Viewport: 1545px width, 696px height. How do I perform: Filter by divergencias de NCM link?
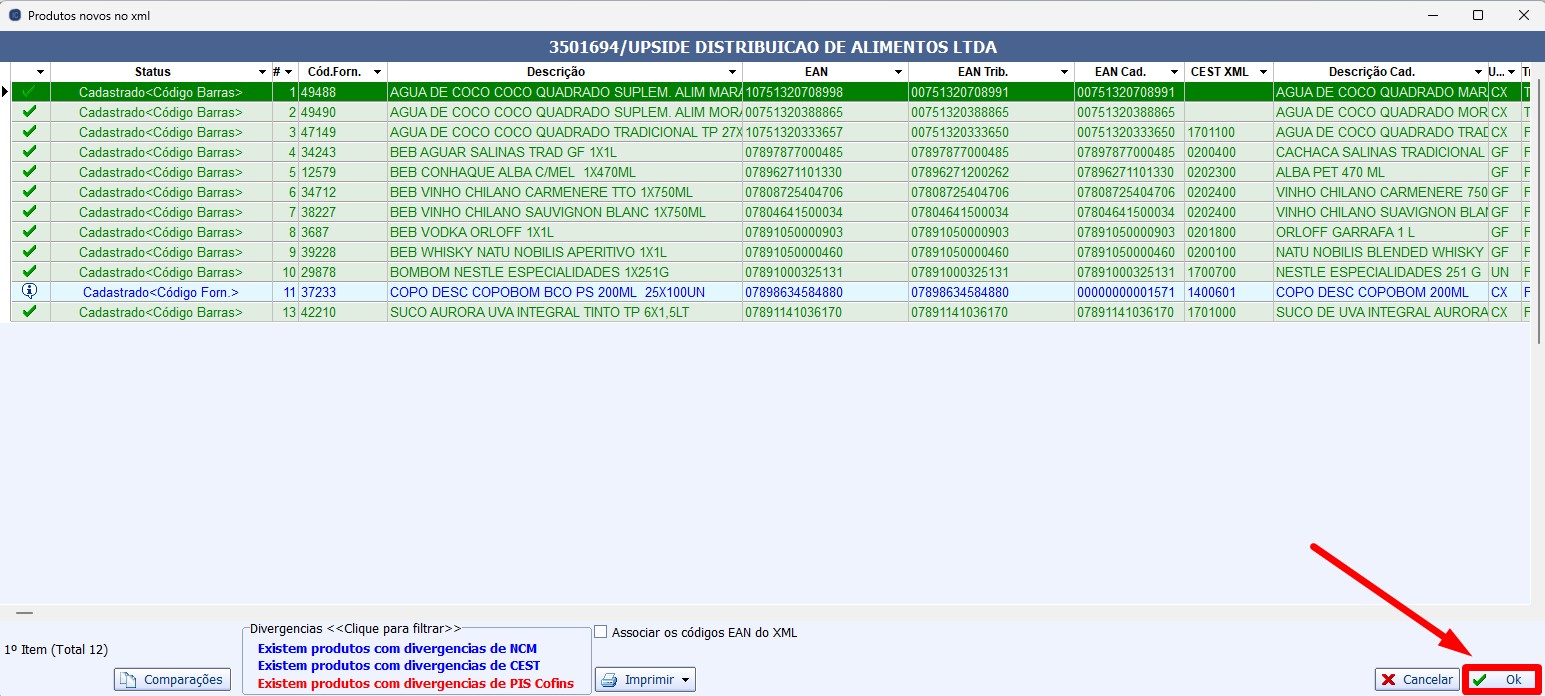point(397,648)
